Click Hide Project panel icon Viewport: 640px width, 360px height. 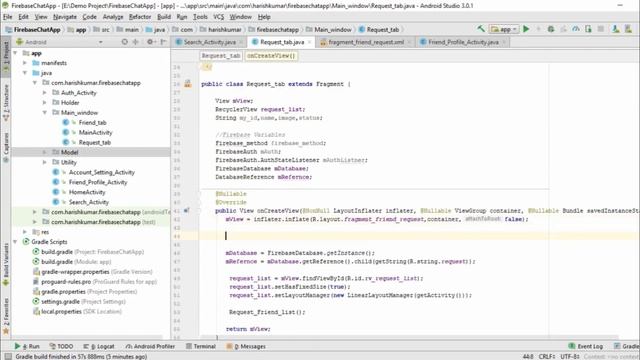[163, 42]
